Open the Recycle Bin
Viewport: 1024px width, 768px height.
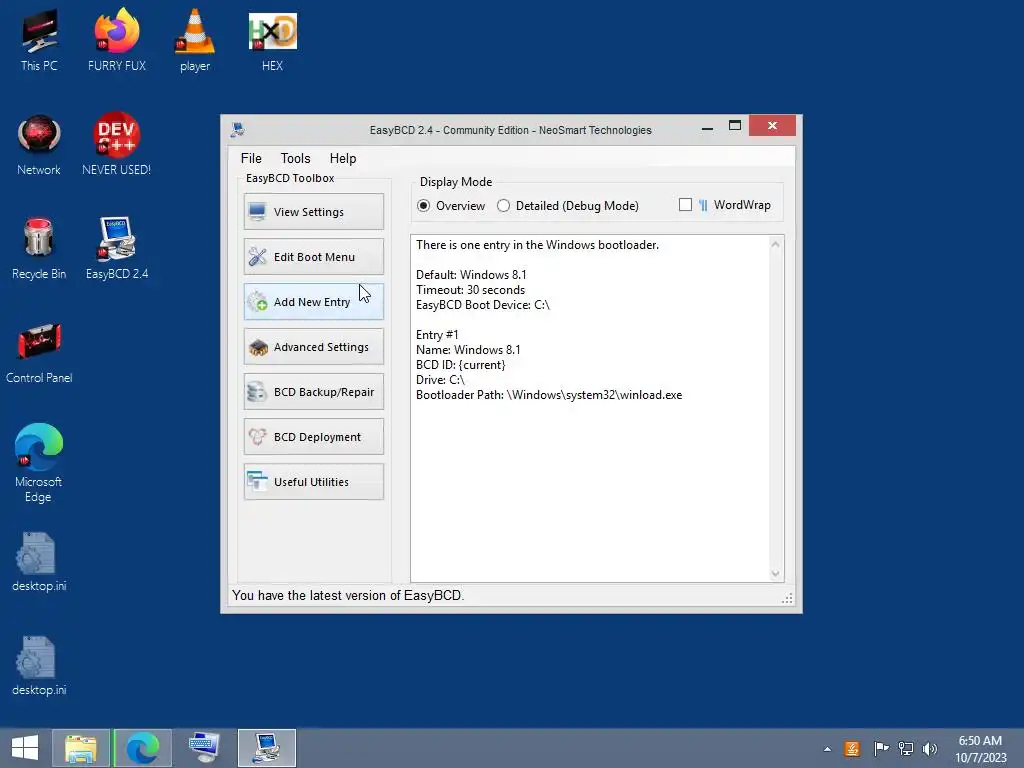tap(39, 249)
